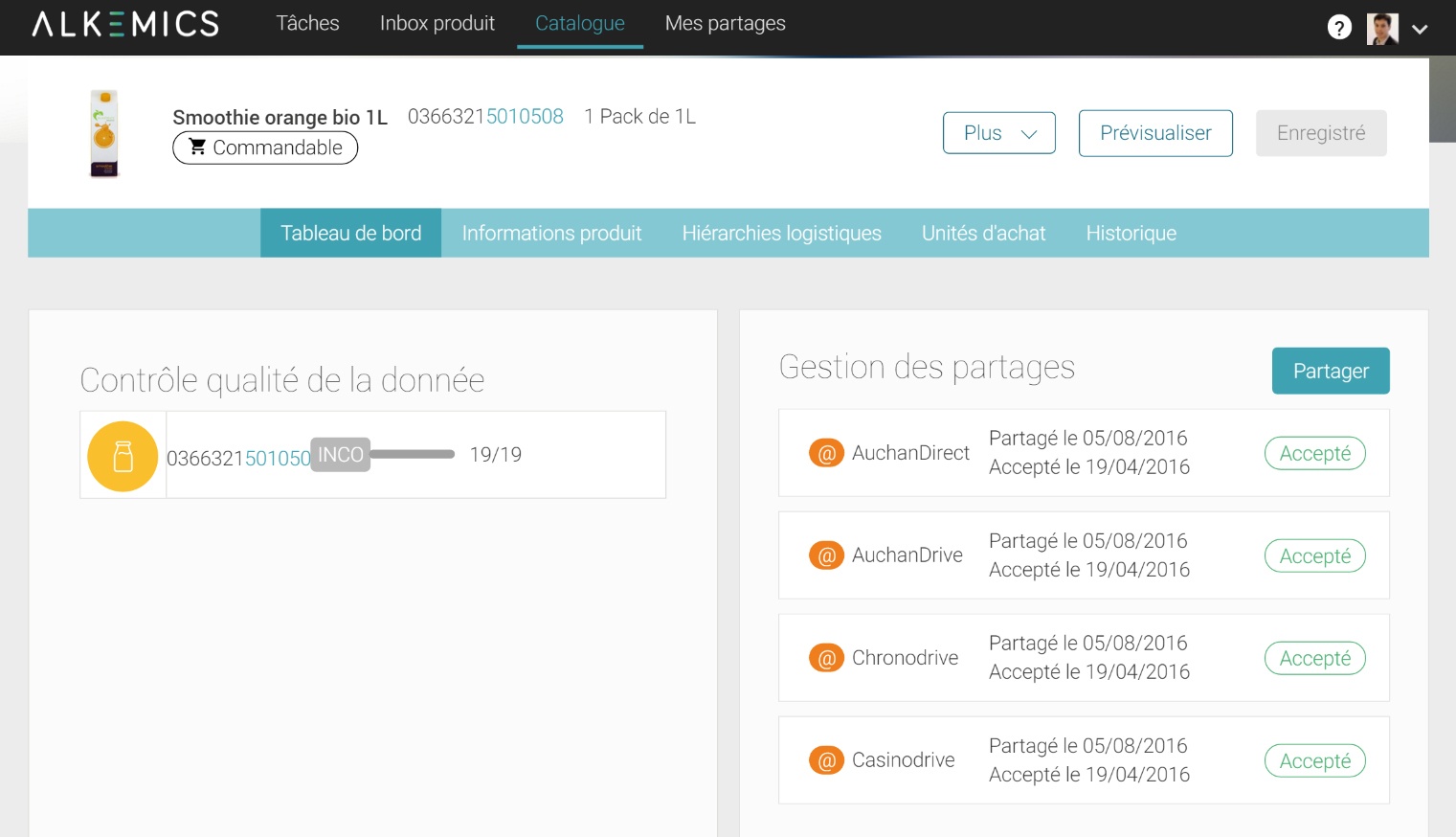Show the Unités d'achat tab
This screenshot has width=1456, height=837.
click(983, 233)
